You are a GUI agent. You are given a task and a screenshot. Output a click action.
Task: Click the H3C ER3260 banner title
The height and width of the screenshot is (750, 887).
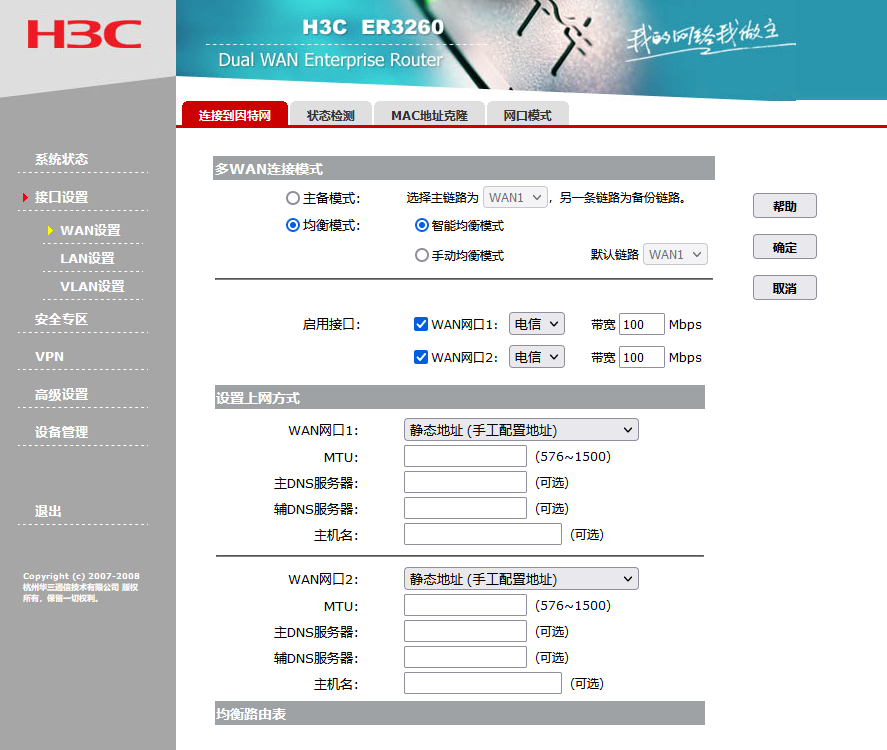(x=373, y=27)
